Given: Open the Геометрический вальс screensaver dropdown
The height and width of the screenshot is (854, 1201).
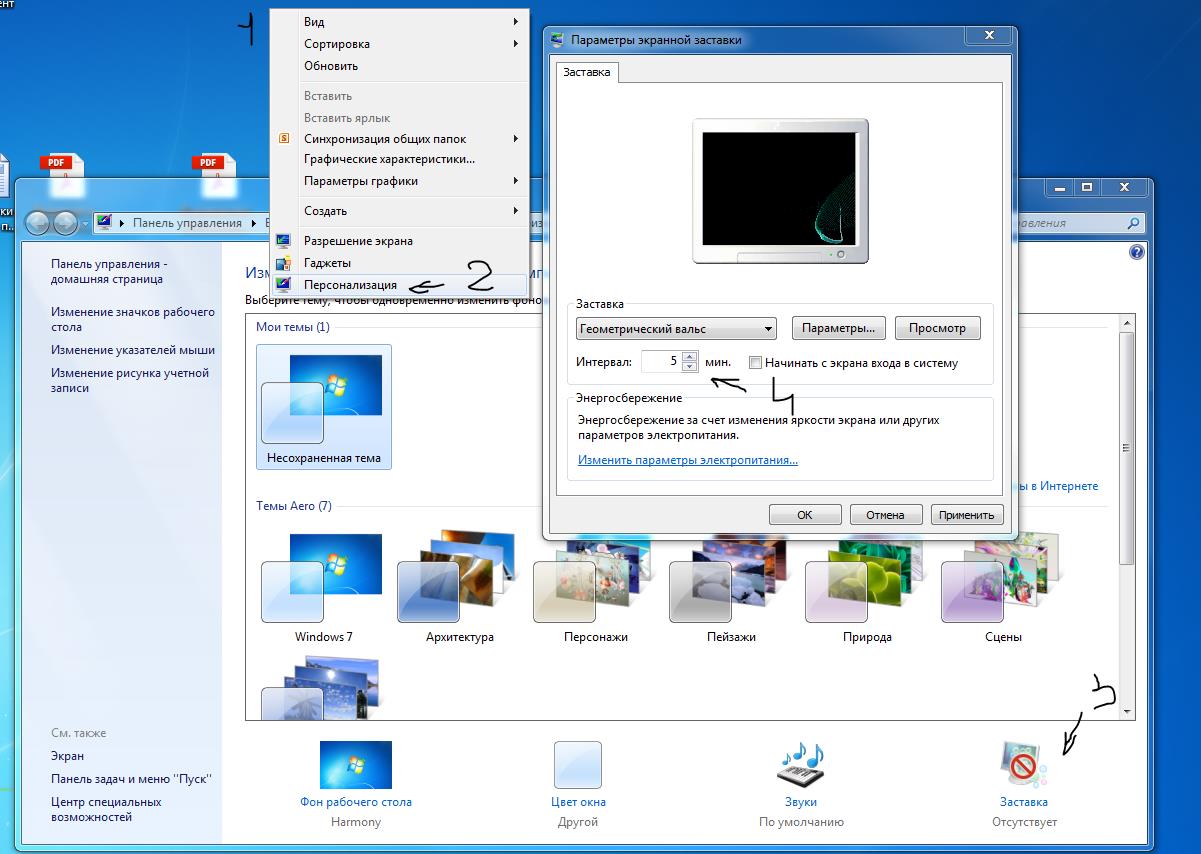Looking at the screenshot, I should coord(677,328).
